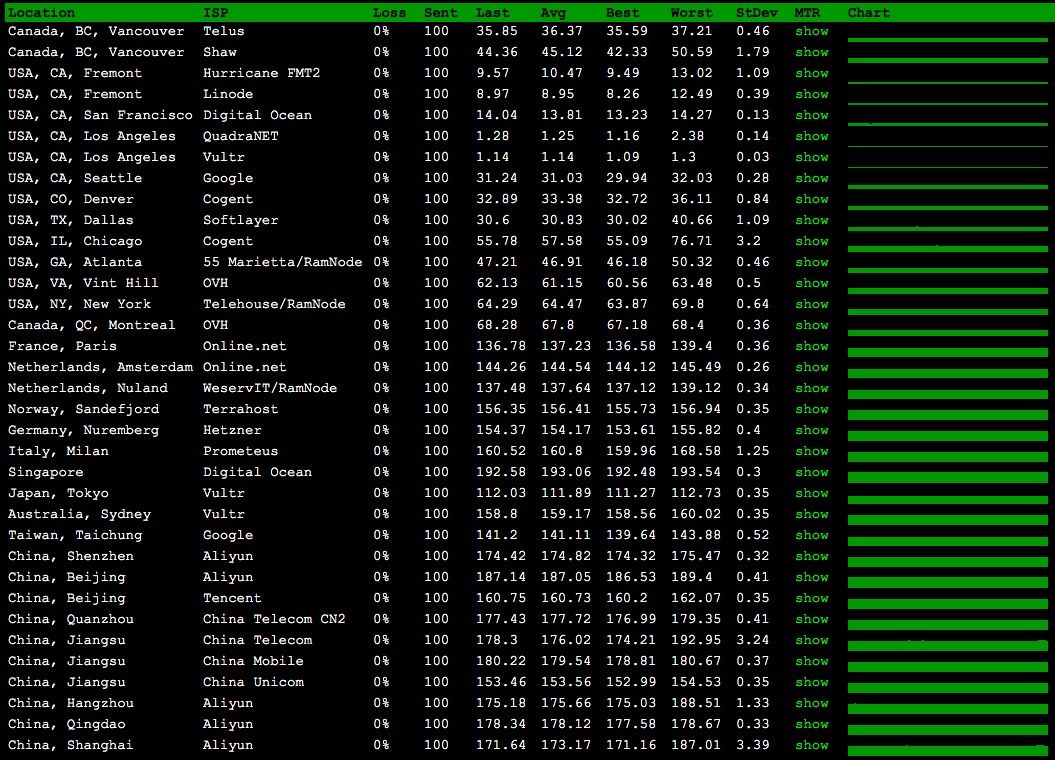Select StDev value 3.39 for Shanghai

point(753,745)
